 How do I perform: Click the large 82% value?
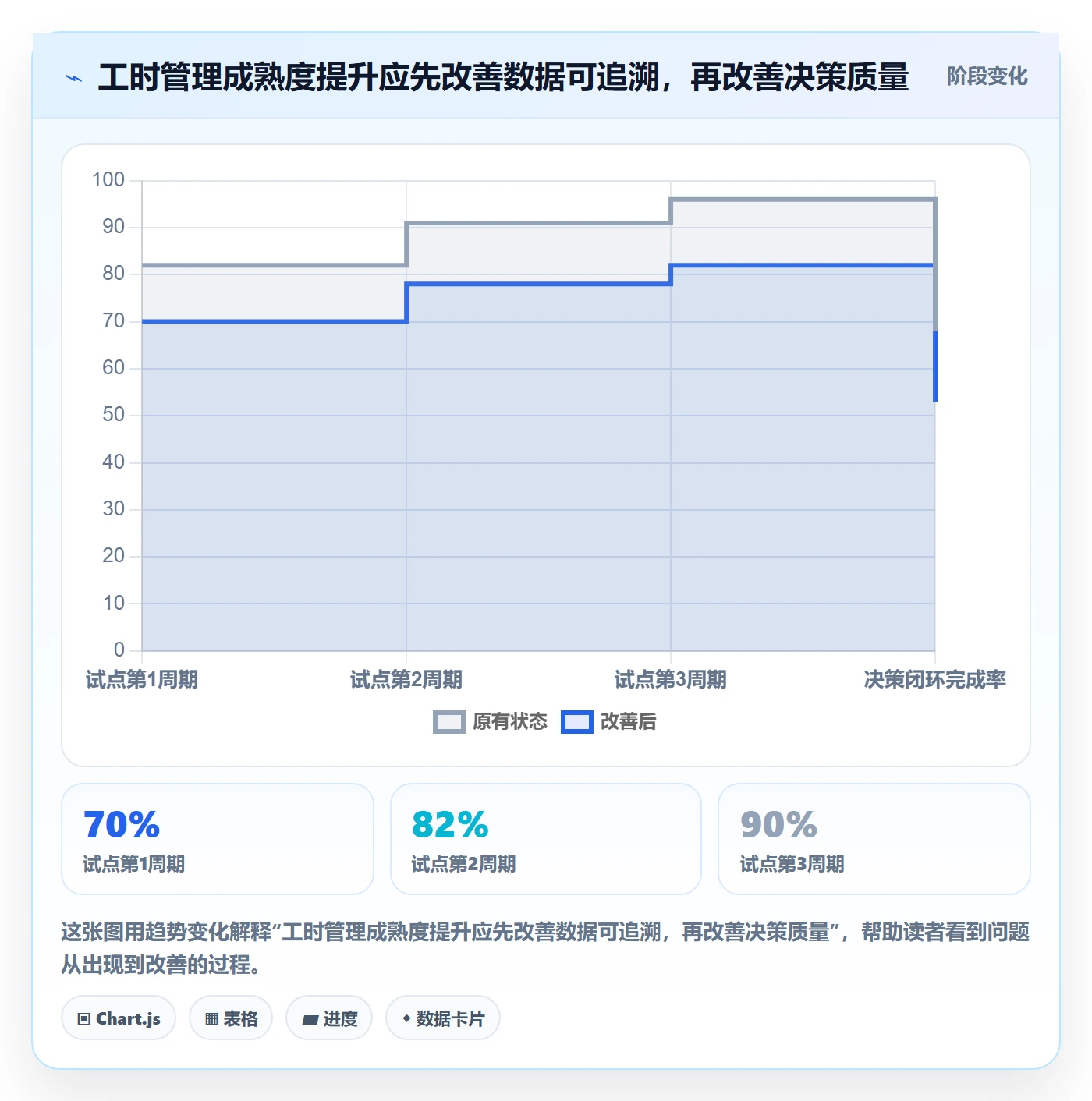pyautogui.click(x=450, y=824)
